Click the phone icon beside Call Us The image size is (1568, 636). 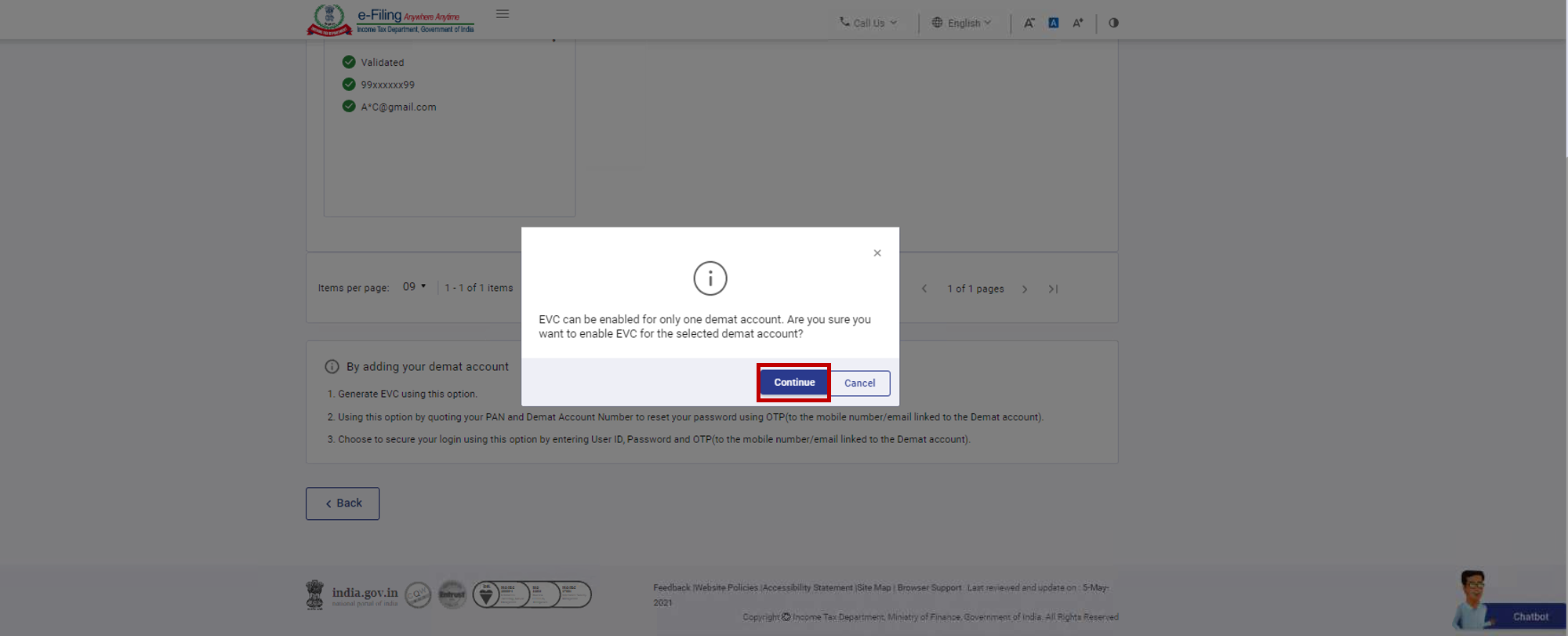(x=844, y=22)
